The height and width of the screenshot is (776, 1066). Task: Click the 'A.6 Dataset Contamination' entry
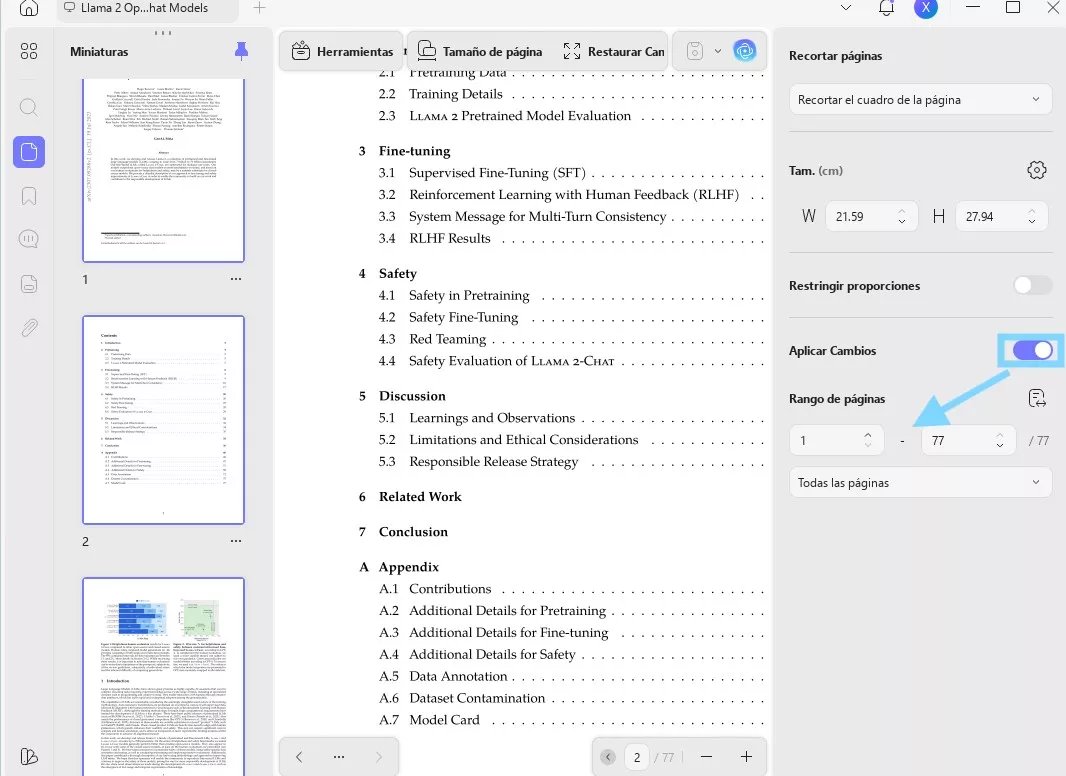(x=462, y=698)
